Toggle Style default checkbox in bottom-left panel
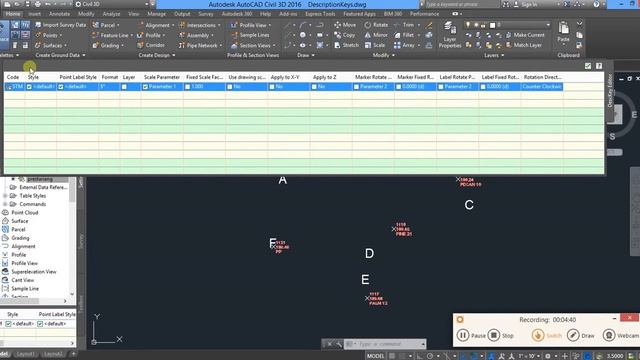This screenshot has height=360, width=640. pos(8,324)
